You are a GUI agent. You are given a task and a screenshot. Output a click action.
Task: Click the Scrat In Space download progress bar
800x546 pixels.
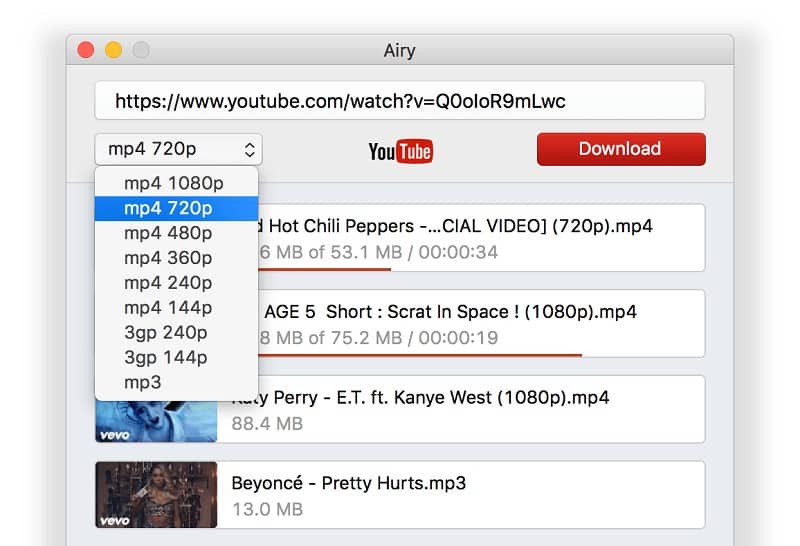tap(420, 354)
